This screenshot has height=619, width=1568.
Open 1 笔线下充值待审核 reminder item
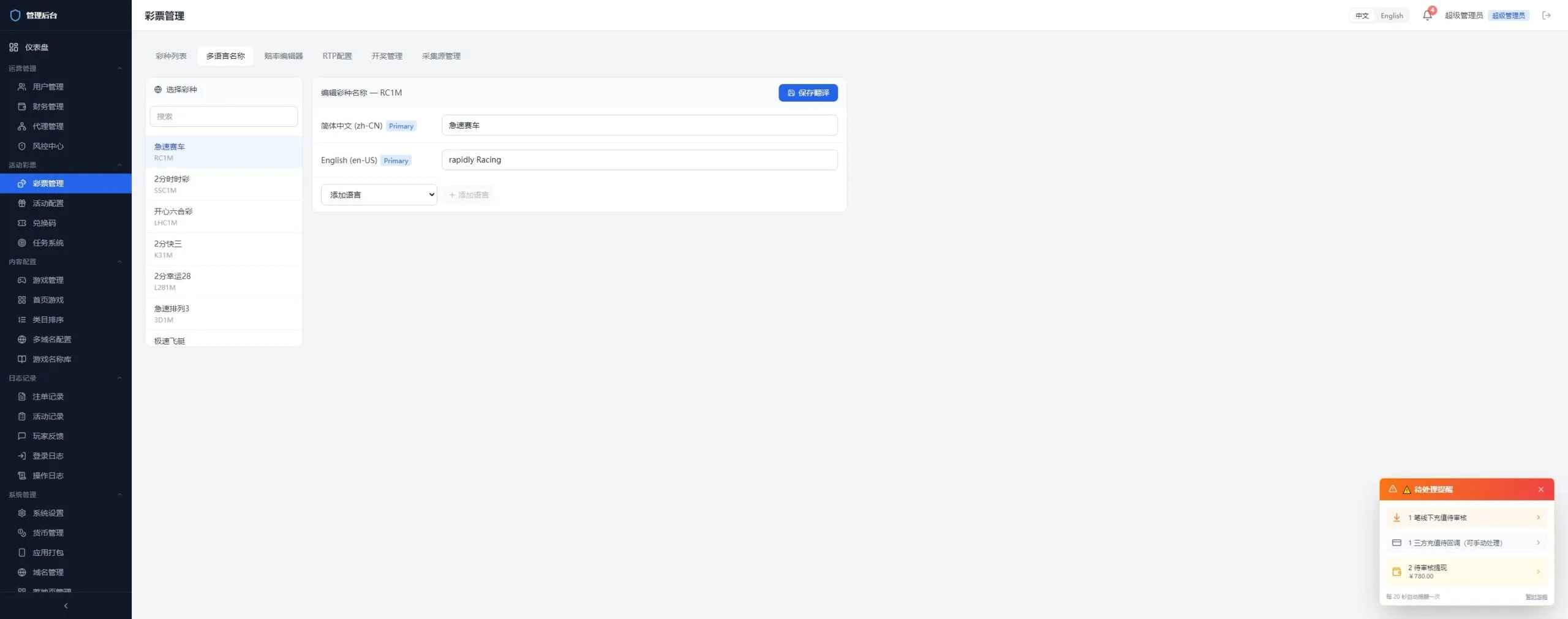click(x=1466, y=518)
